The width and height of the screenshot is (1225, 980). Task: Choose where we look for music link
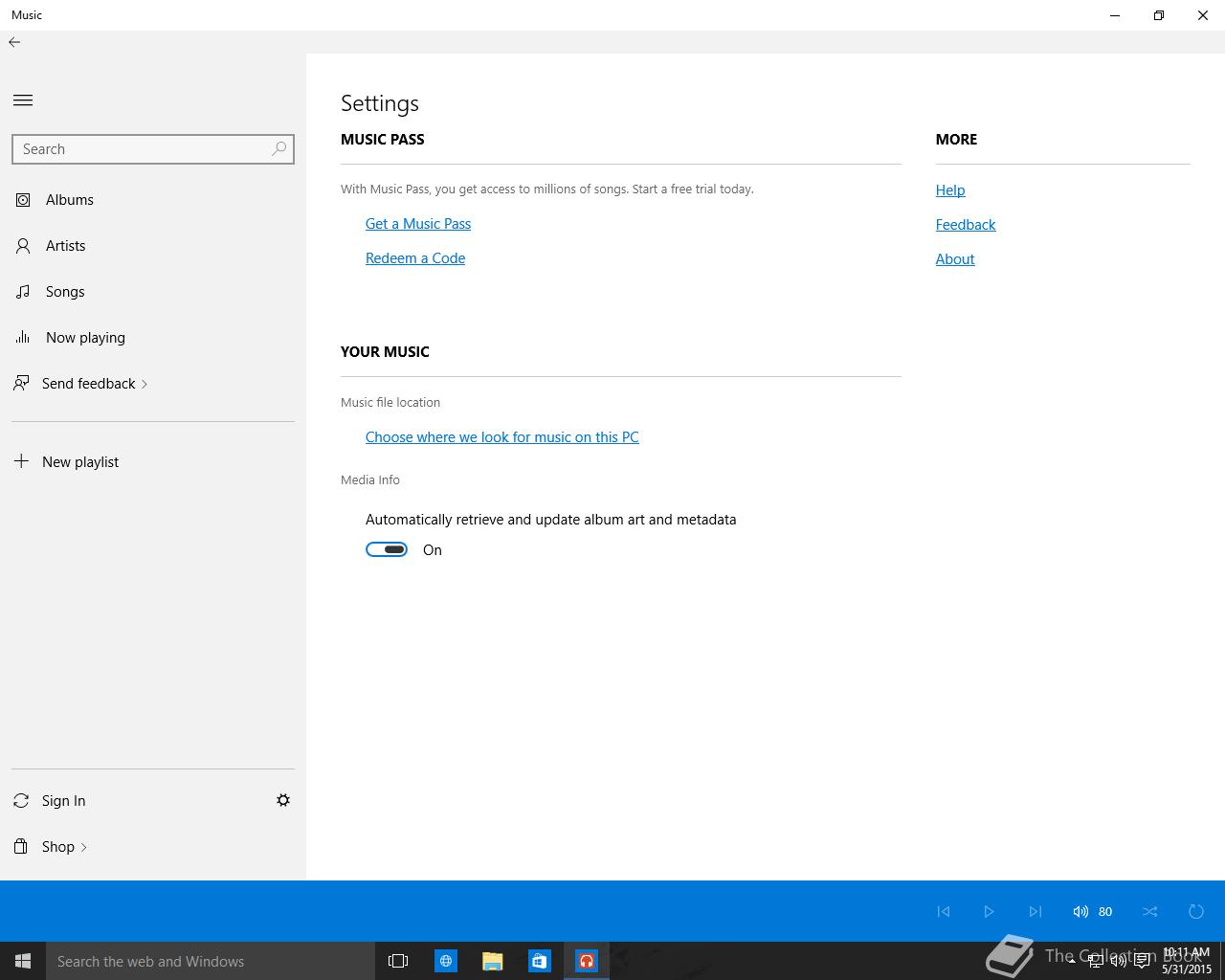(502, 437)
